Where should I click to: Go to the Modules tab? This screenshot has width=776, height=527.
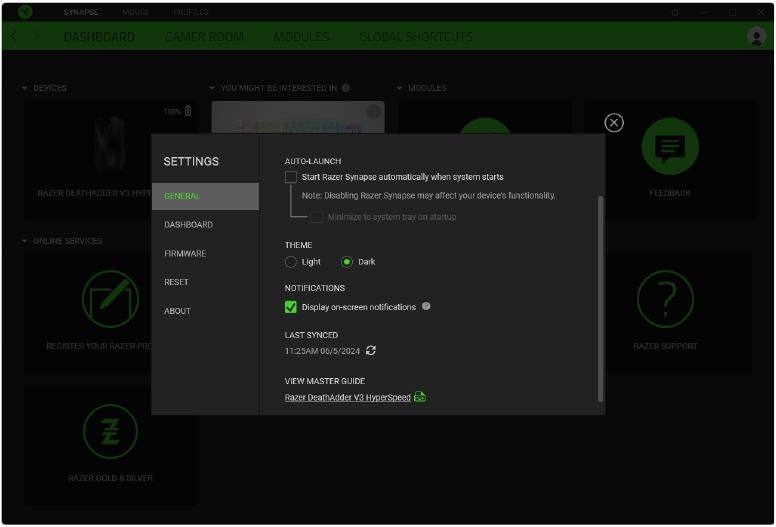click(301, 37)
